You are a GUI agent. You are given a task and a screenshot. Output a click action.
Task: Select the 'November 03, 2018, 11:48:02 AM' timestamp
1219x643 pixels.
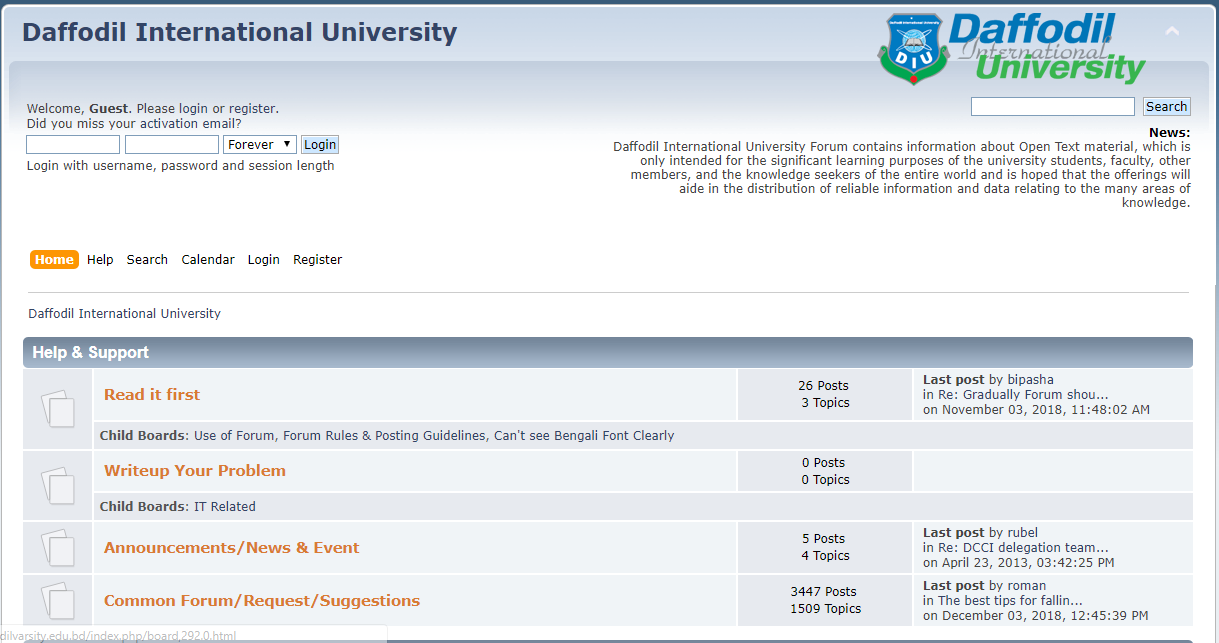click(x=1045, y=410)
